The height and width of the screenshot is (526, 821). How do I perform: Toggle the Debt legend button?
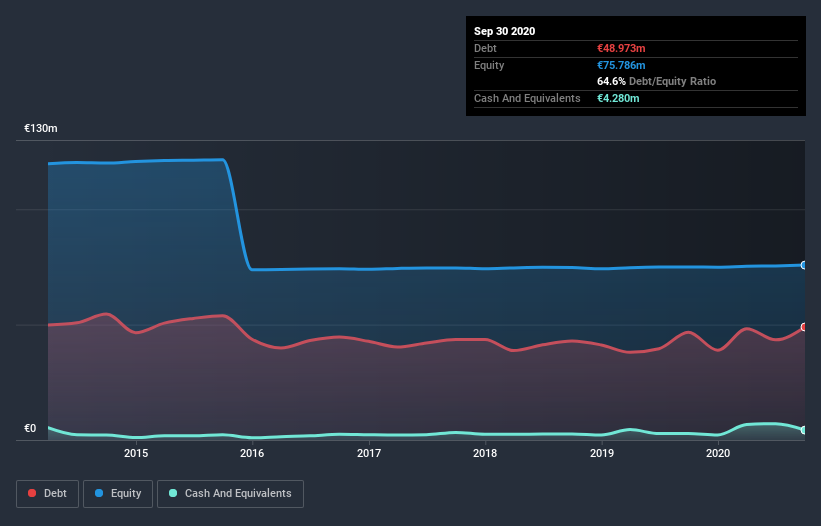pos(47,494)
